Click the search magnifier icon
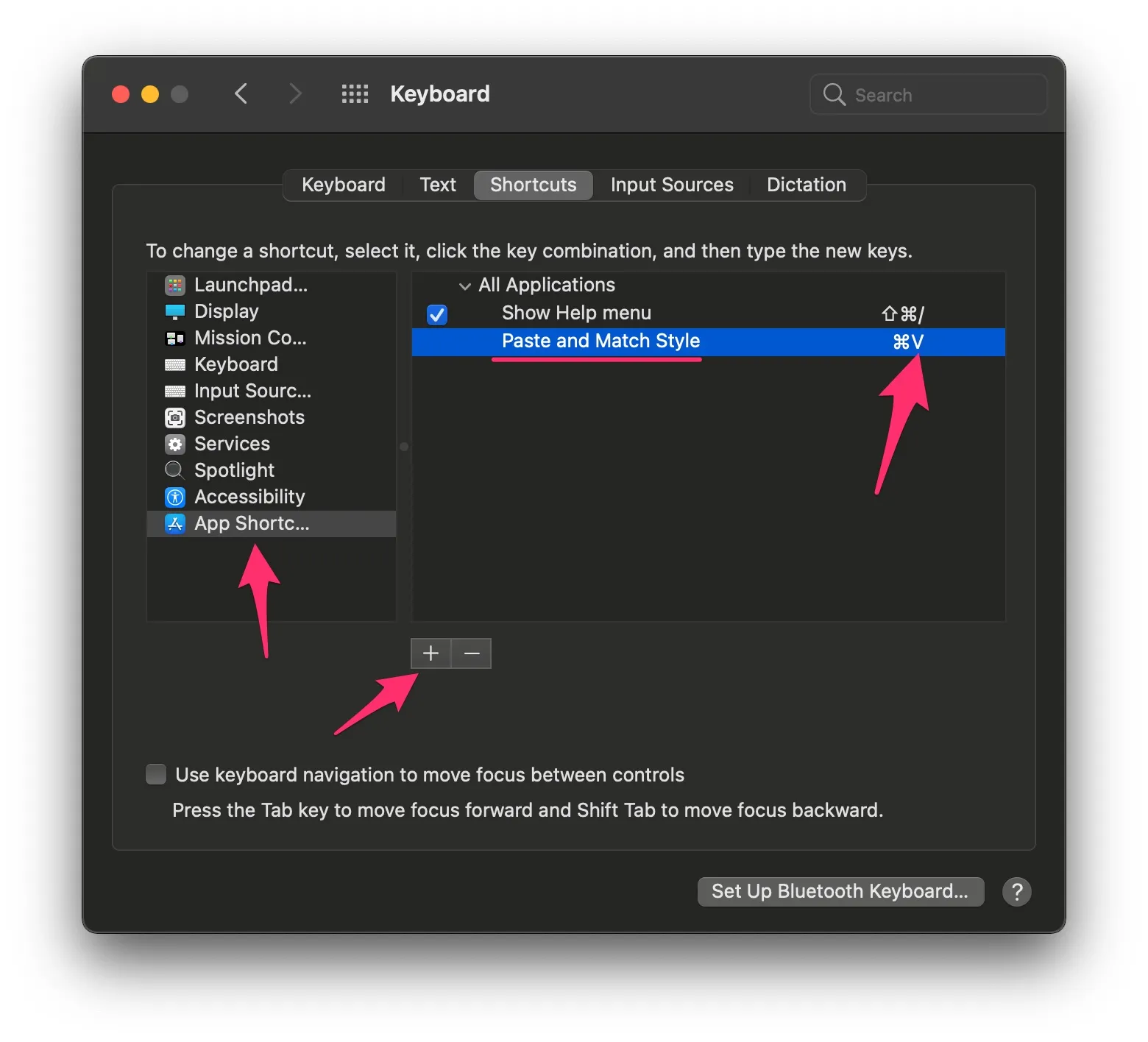Screen dimensions: 1148x1042 coord(834,94)
